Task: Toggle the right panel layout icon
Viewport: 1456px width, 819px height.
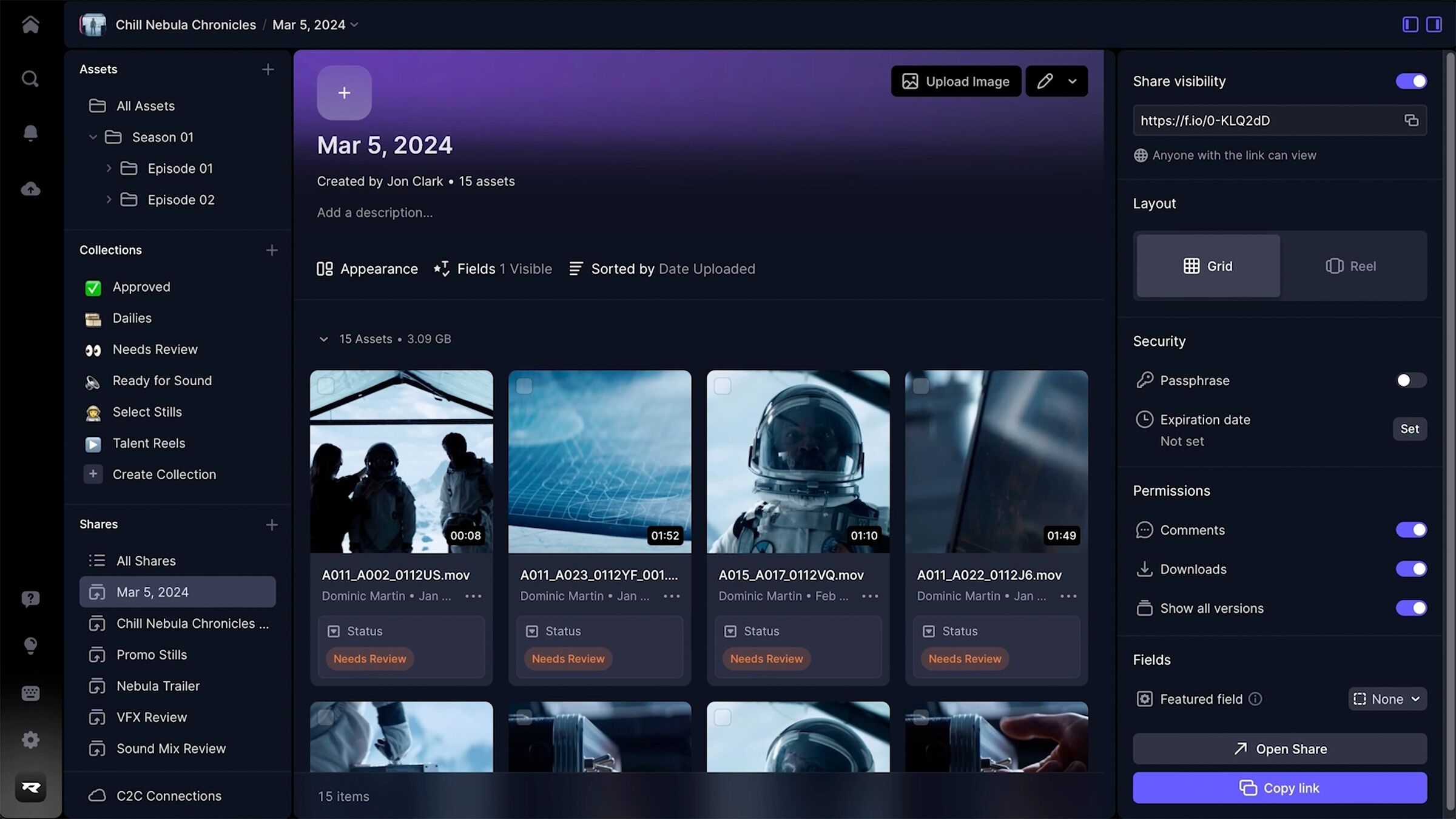Action: pyautogui.click(x=1434, y=24)
